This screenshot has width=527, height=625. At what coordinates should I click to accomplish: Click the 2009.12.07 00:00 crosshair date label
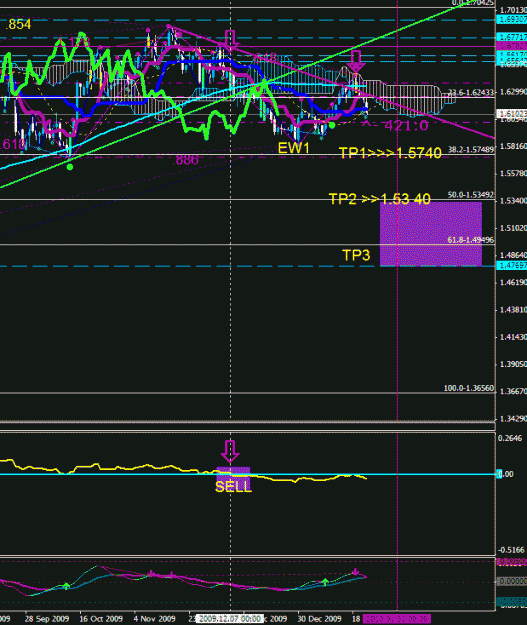click(230, 619)
